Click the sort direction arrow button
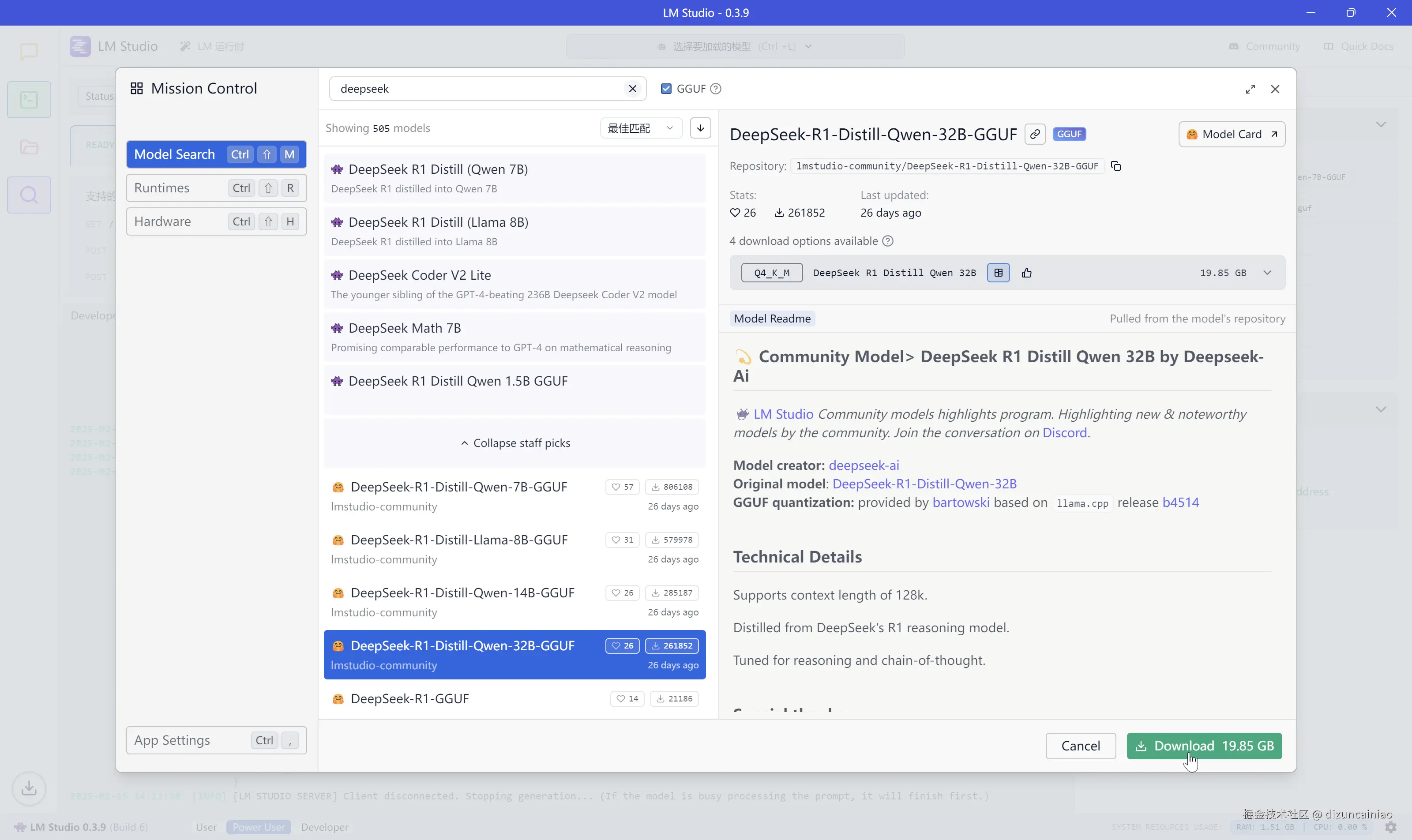The width and height of the screenshot is (1412, 840). click(700, 128)
